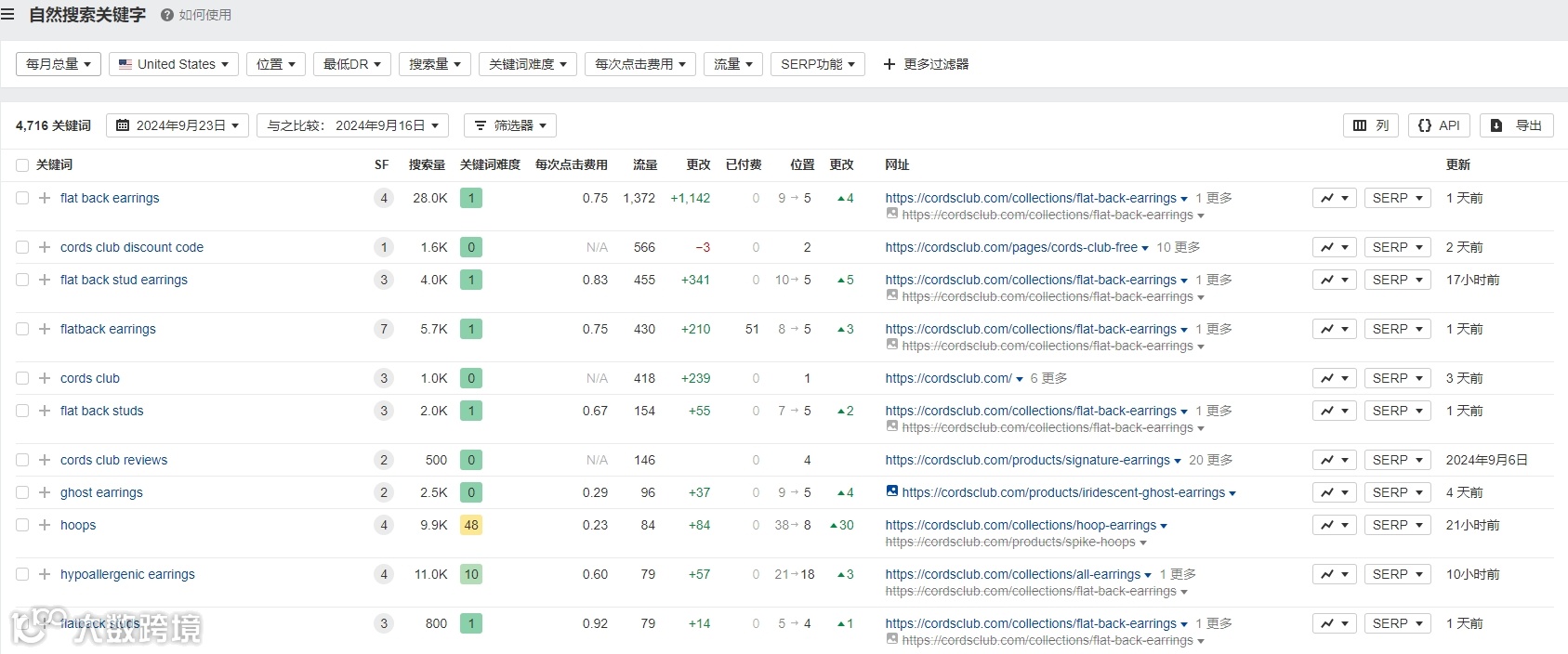Add 'hoops' keyword with plus icon
1568x654 pixels.
pyautogui.click(x=45, y=525)
